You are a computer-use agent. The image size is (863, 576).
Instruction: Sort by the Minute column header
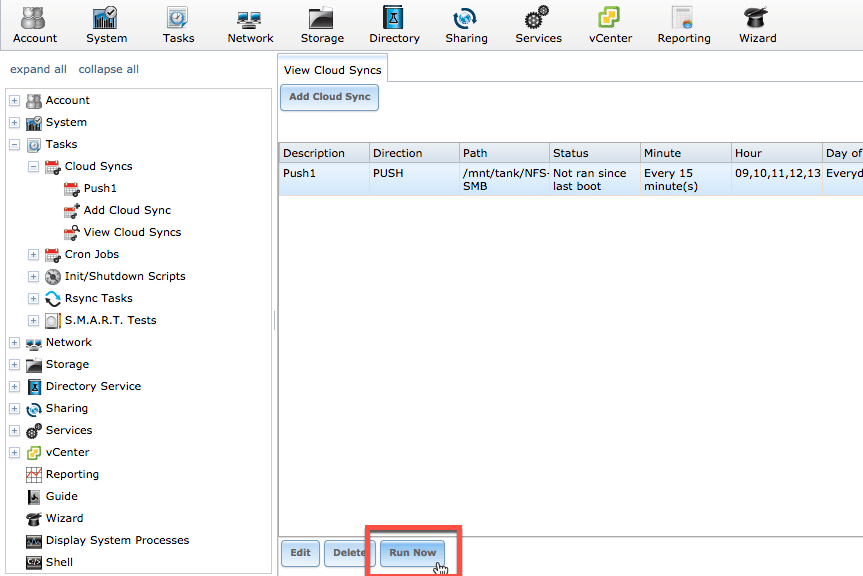[686, 153]
